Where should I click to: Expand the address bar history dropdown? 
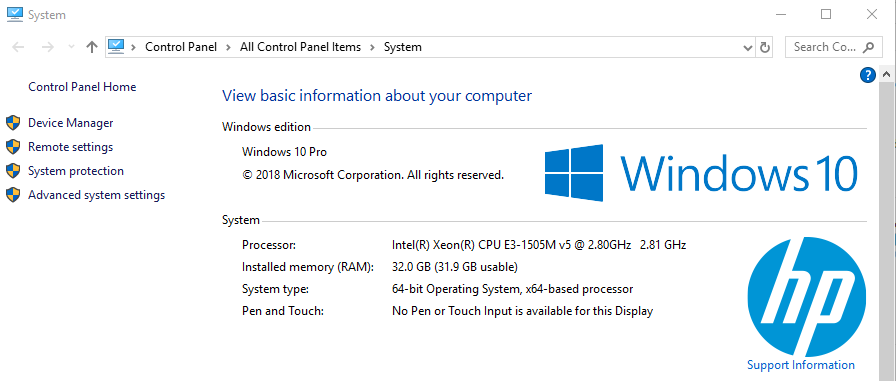747,47
